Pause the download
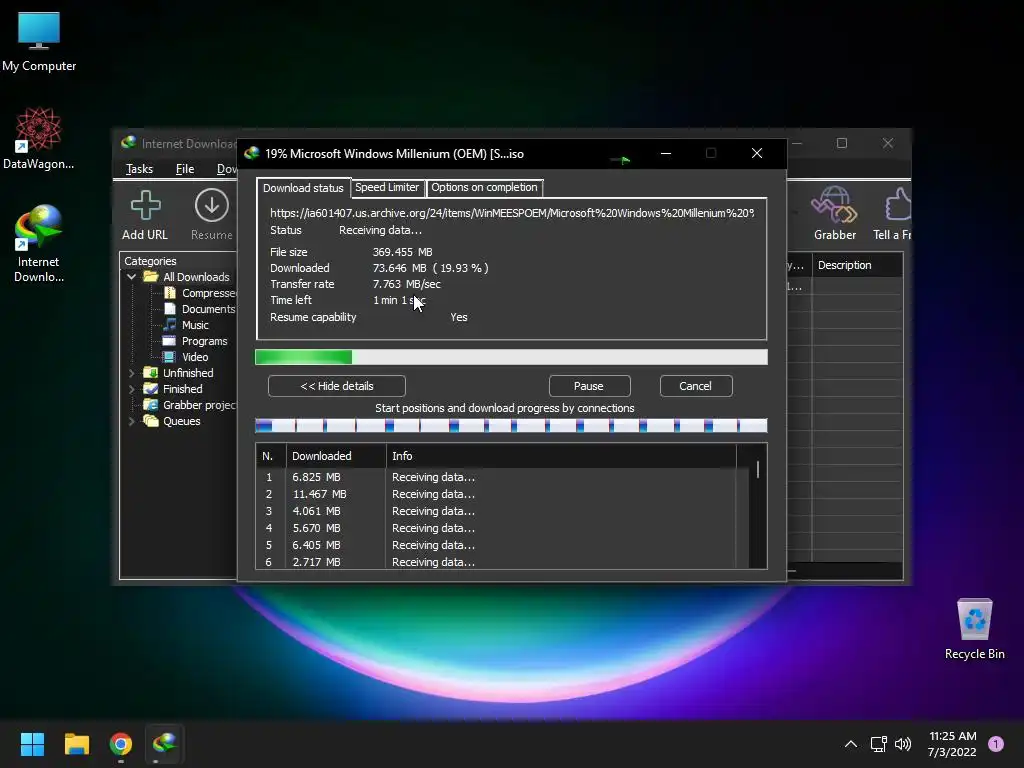Screen dimensions: 1024x768 (589, 386)
